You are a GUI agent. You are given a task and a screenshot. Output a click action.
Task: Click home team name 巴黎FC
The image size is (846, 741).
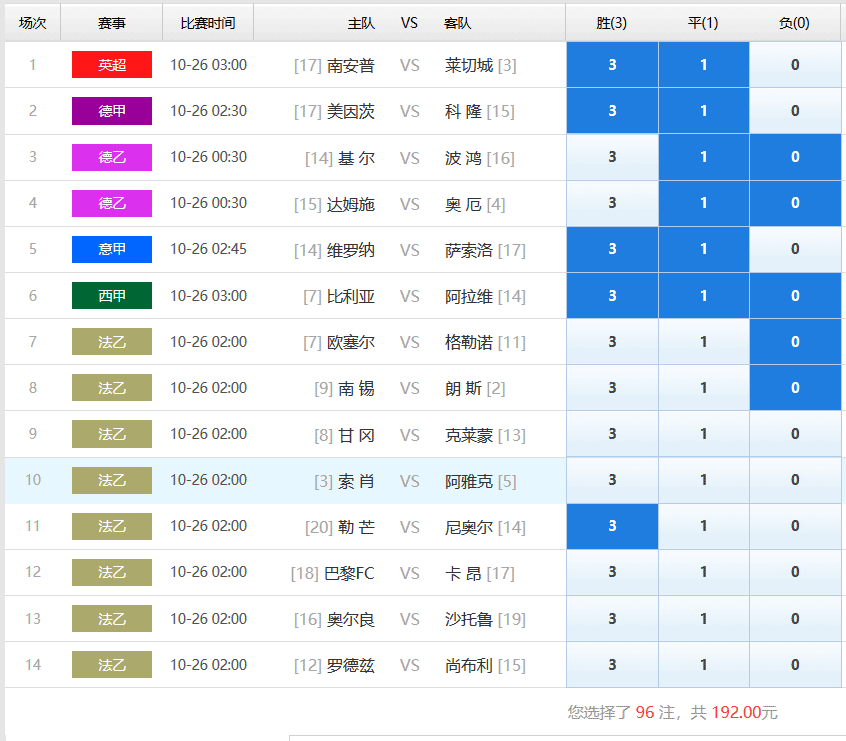click(350, 573)
